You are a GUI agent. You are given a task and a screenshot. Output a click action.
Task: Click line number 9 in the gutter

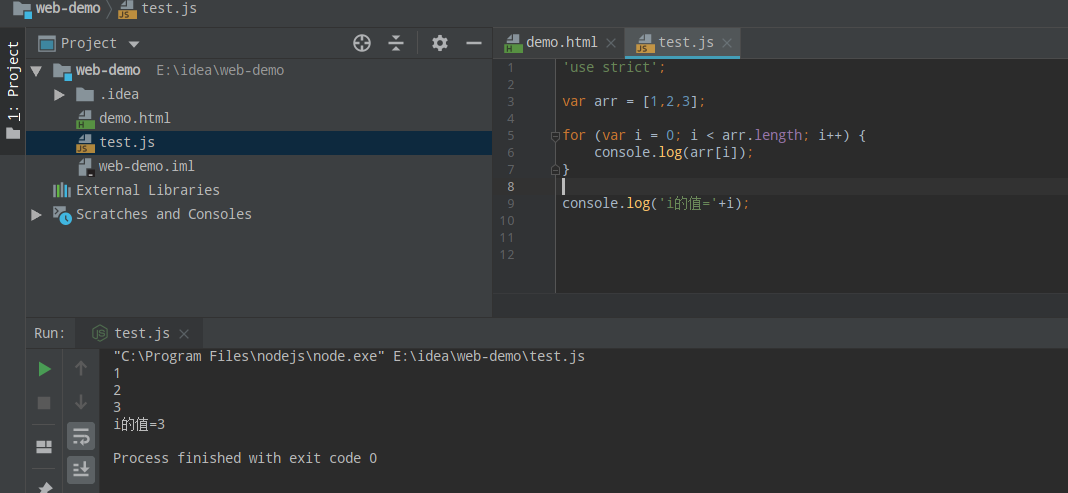pos(510,204)
